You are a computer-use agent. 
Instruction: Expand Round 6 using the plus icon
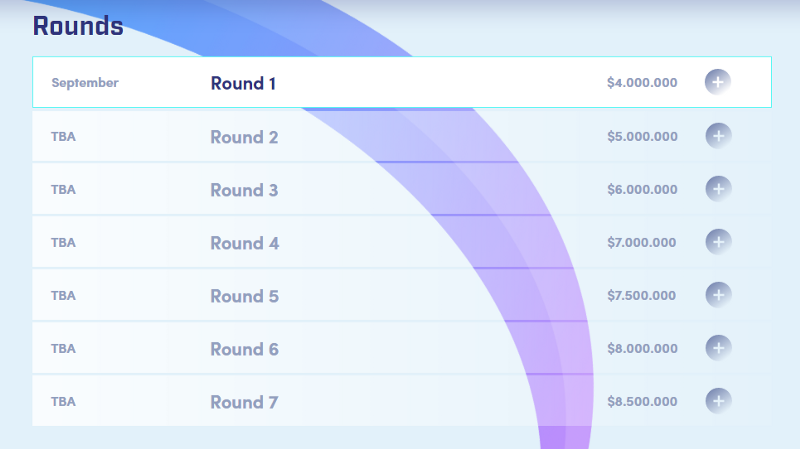point(718,348)
